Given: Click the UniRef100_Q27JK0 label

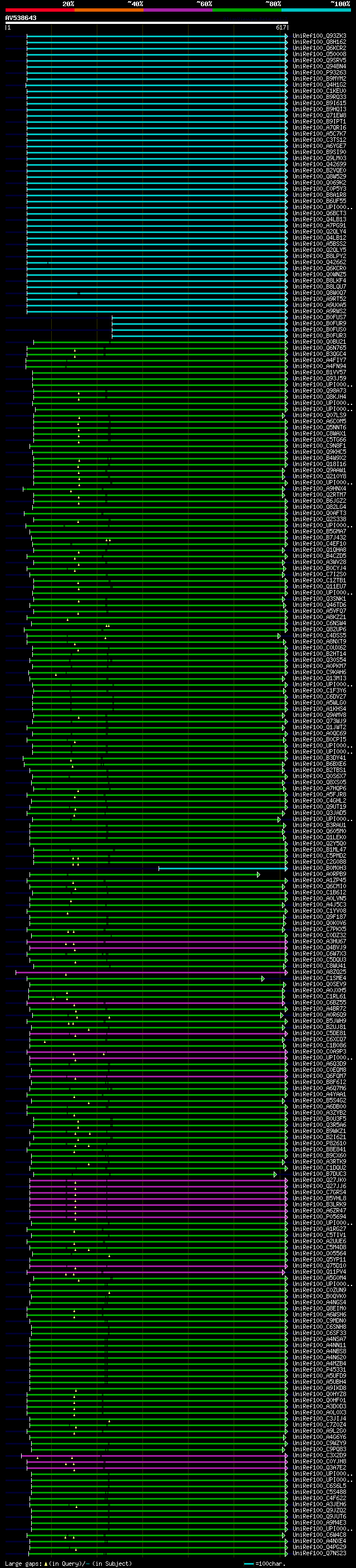Looking at the screenshot, I should (319, 1180).
